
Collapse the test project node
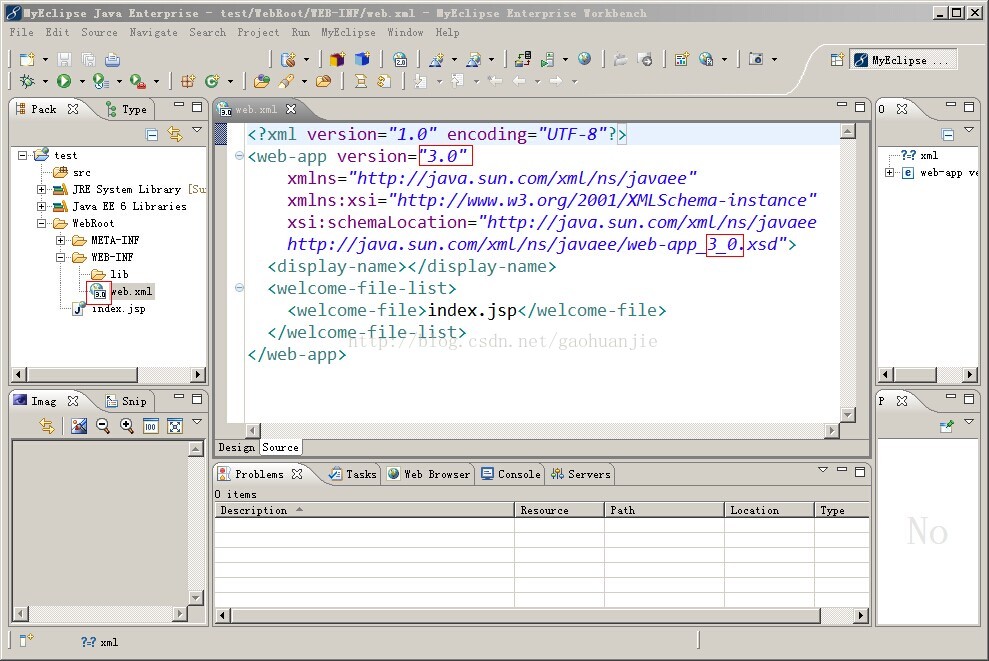pyautogui.click(x=23, y=155)
